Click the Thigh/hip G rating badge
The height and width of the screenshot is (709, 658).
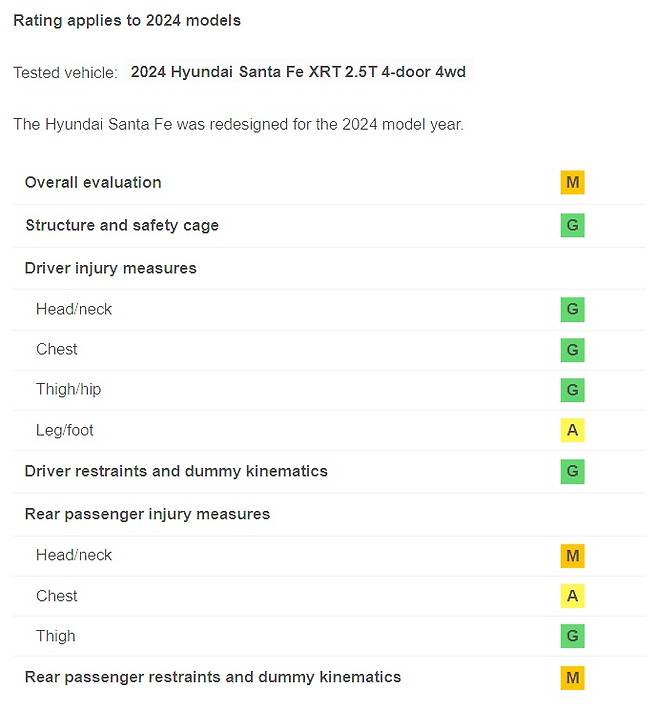(572, 390)
